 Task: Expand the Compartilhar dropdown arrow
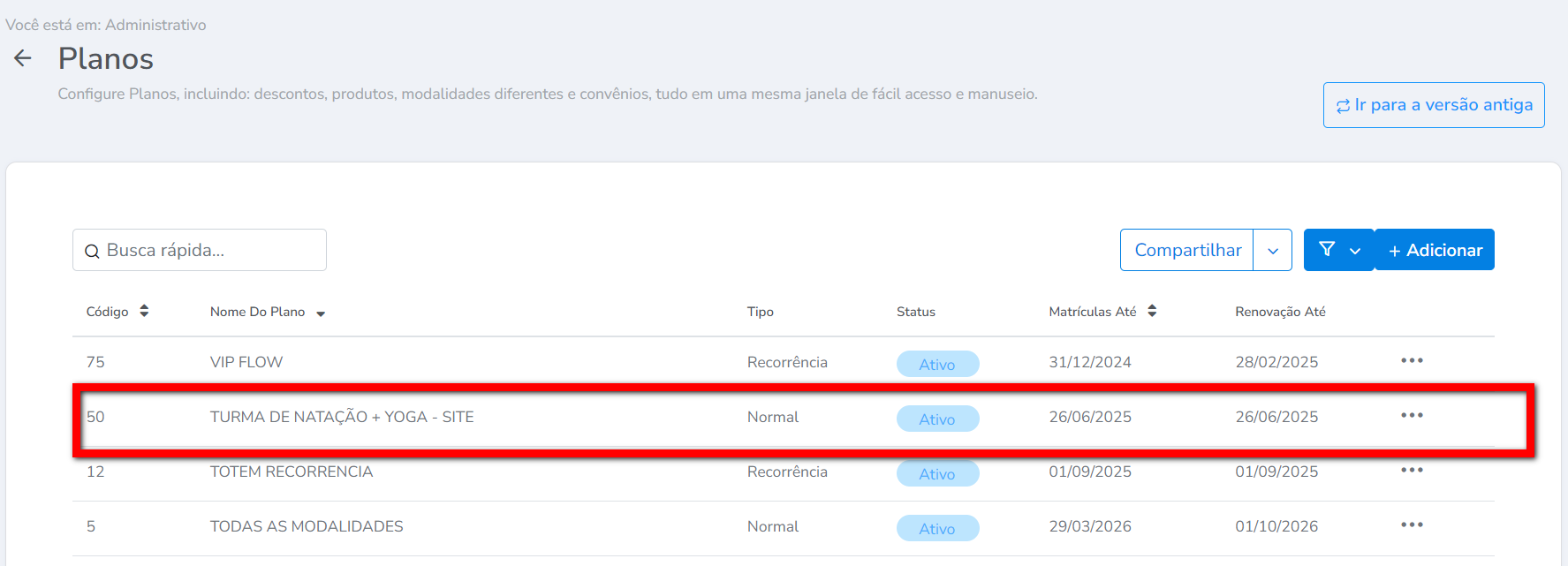(x=1272, y=251)
